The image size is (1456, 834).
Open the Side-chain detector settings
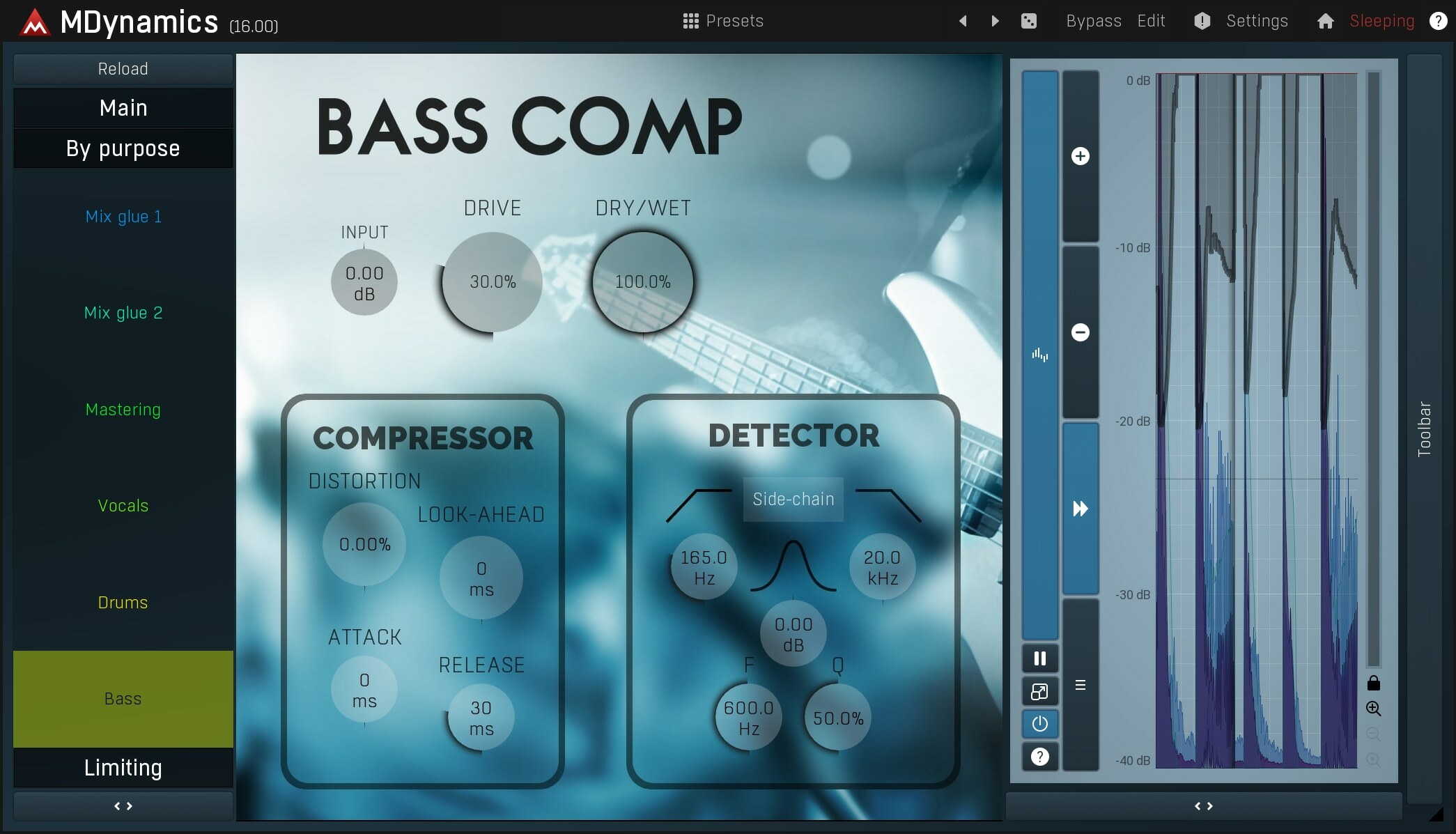coord(793,499)
